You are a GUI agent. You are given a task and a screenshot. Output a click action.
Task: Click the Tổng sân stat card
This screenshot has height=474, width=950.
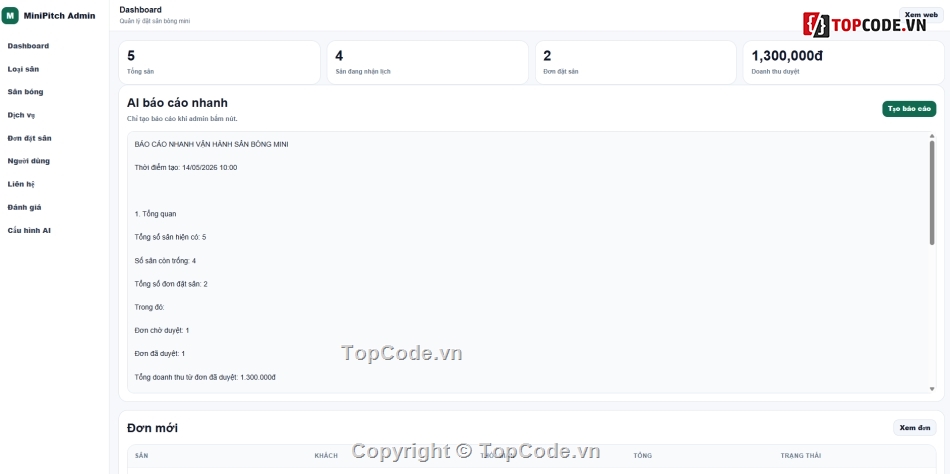(219, 62)
